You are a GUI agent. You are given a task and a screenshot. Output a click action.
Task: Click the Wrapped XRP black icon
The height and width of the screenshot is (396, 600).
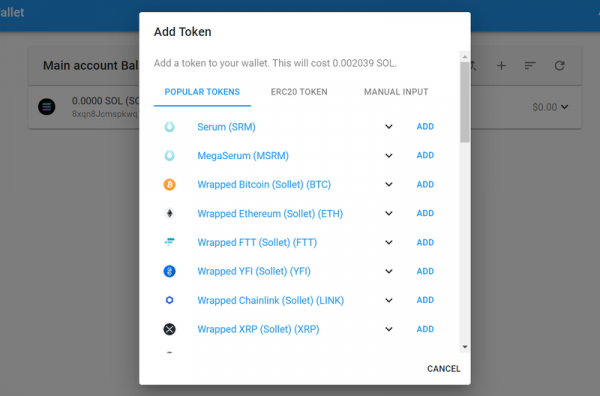[170, 329]
